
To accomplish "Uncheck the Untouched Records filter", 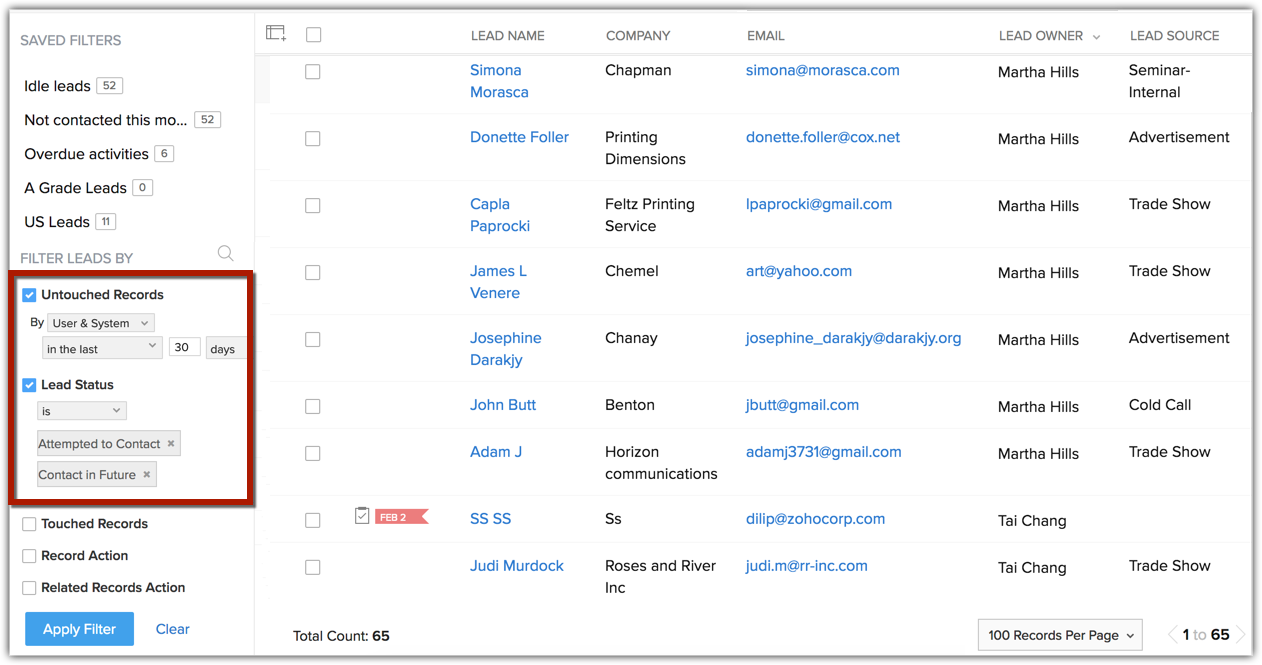I will coord(29,294).
